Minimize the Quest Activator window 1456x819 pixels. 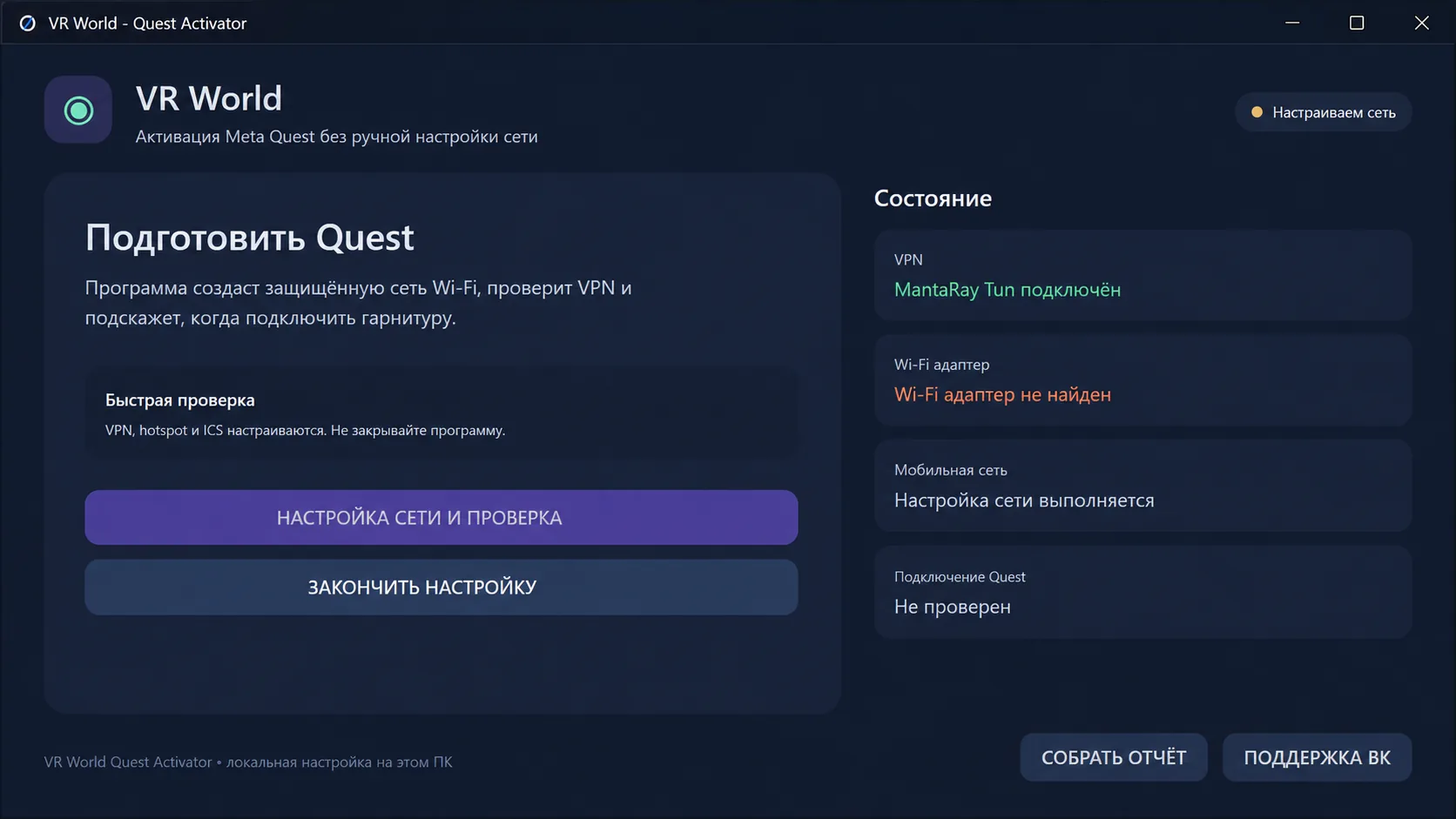tap(1292, 23)
